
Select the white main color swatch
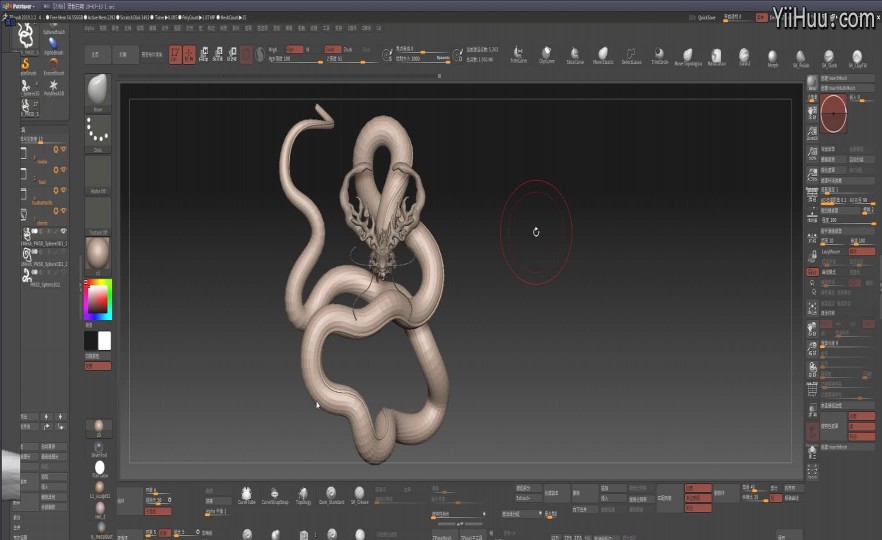pyautogui.click(x=105, y=340)
